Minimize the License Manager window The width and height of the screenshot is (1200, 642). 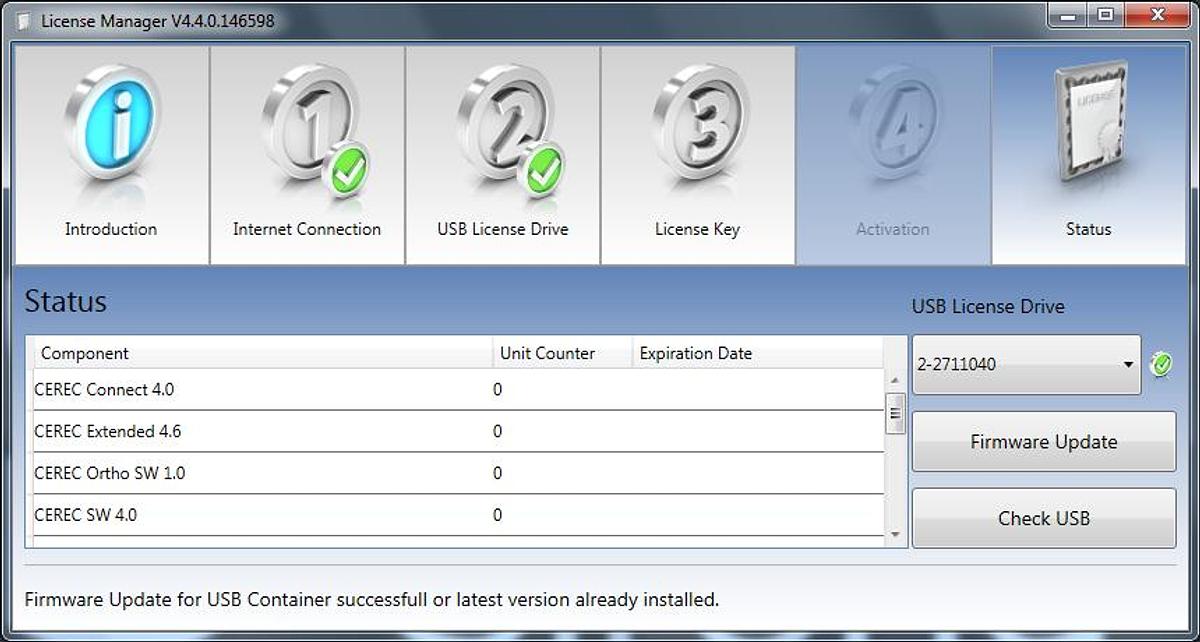point(1066,15)
